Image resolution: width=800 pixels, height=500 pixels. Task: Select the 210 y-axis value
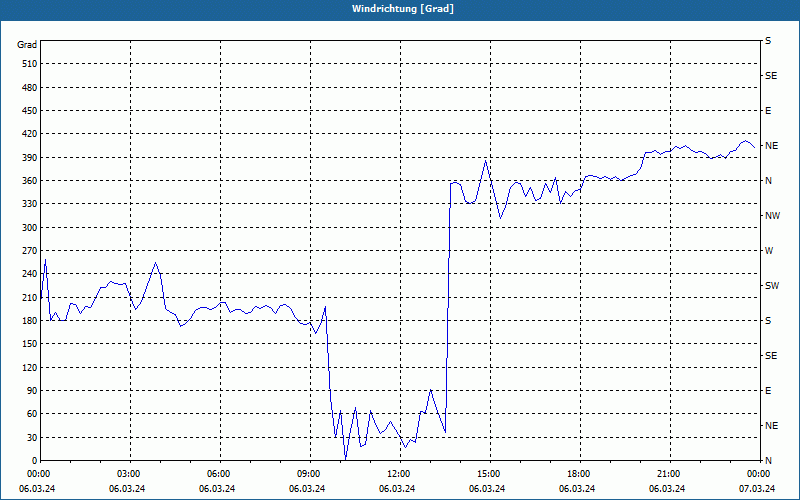30,297
